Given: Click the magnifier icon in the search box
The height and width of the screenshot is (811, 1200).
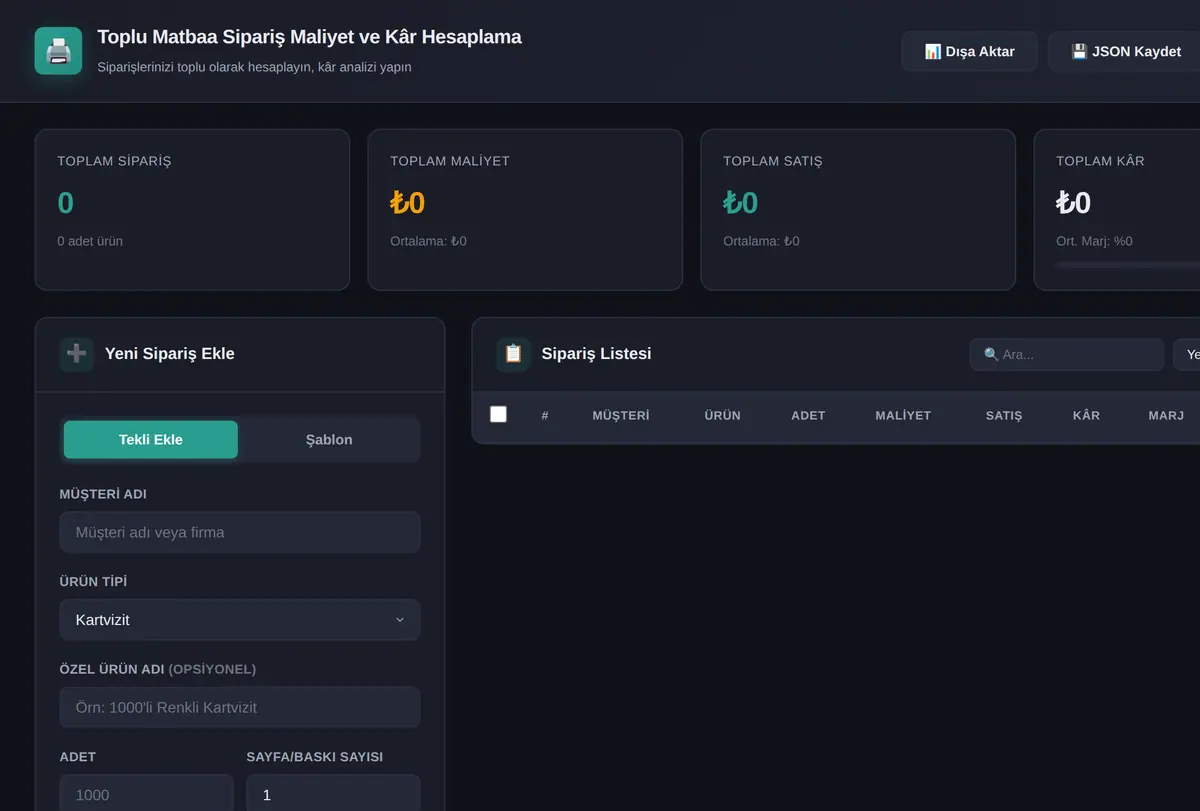Looking at the screenshot, I should point(991,354).
